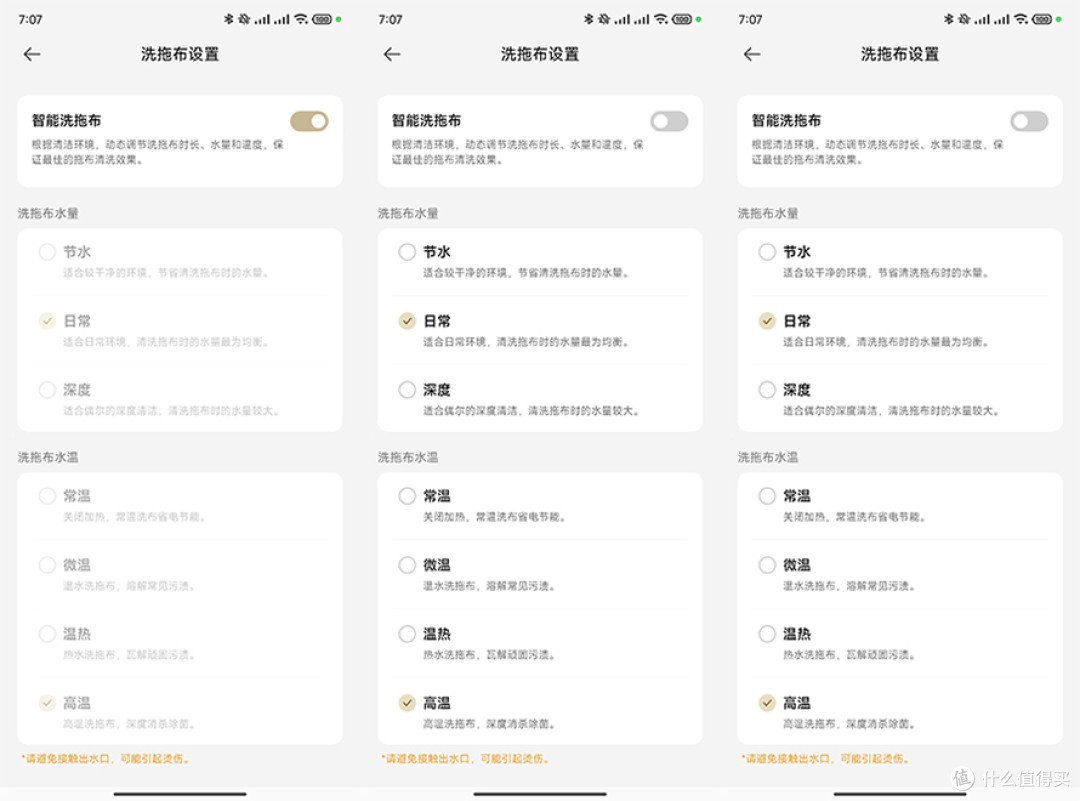Tap the battery indicator in right panel
Screen dimensions: 1080x801
click(x=1043, y=19)
